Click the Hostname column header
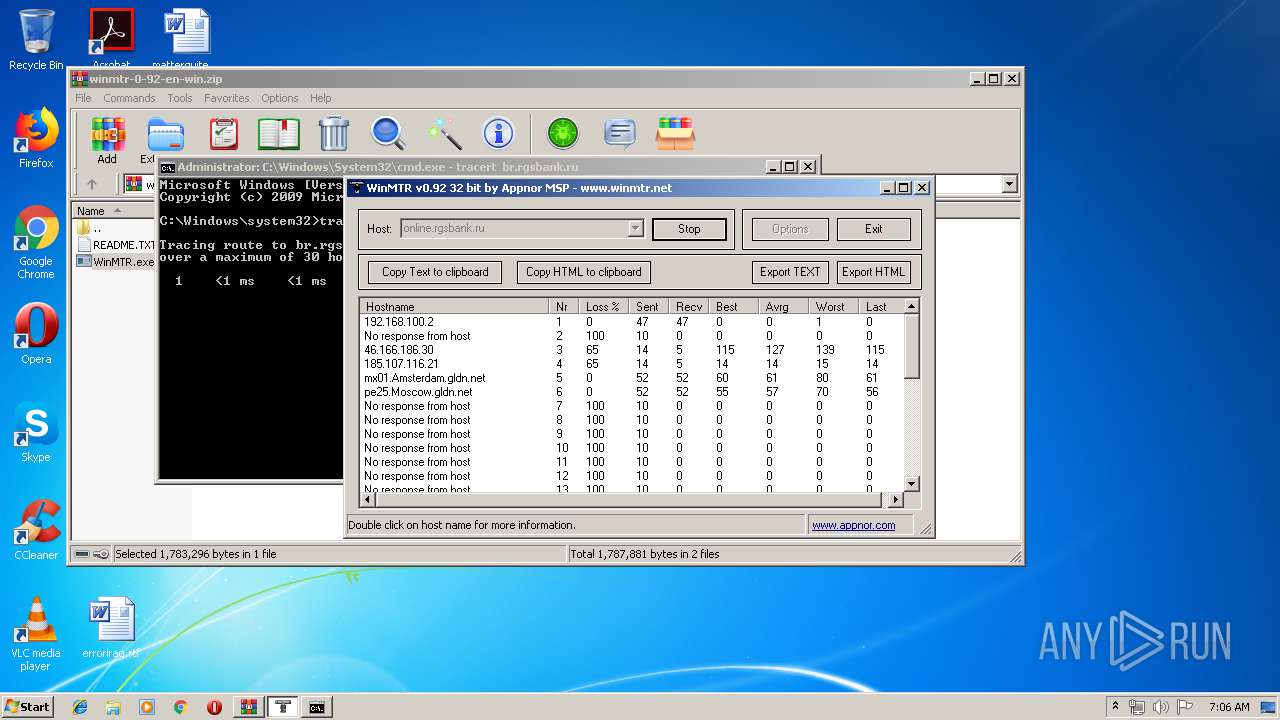 tap(454, 306)
